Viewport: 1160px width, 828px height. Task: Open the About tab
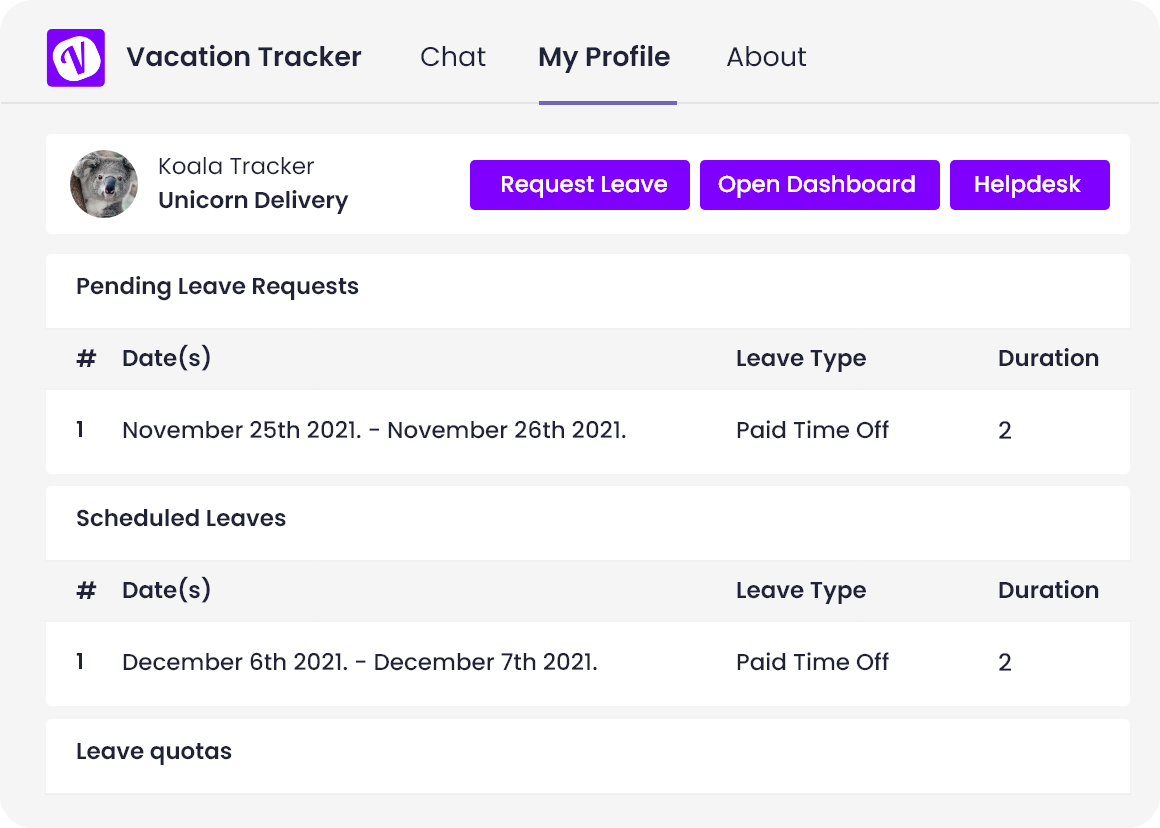766,57
